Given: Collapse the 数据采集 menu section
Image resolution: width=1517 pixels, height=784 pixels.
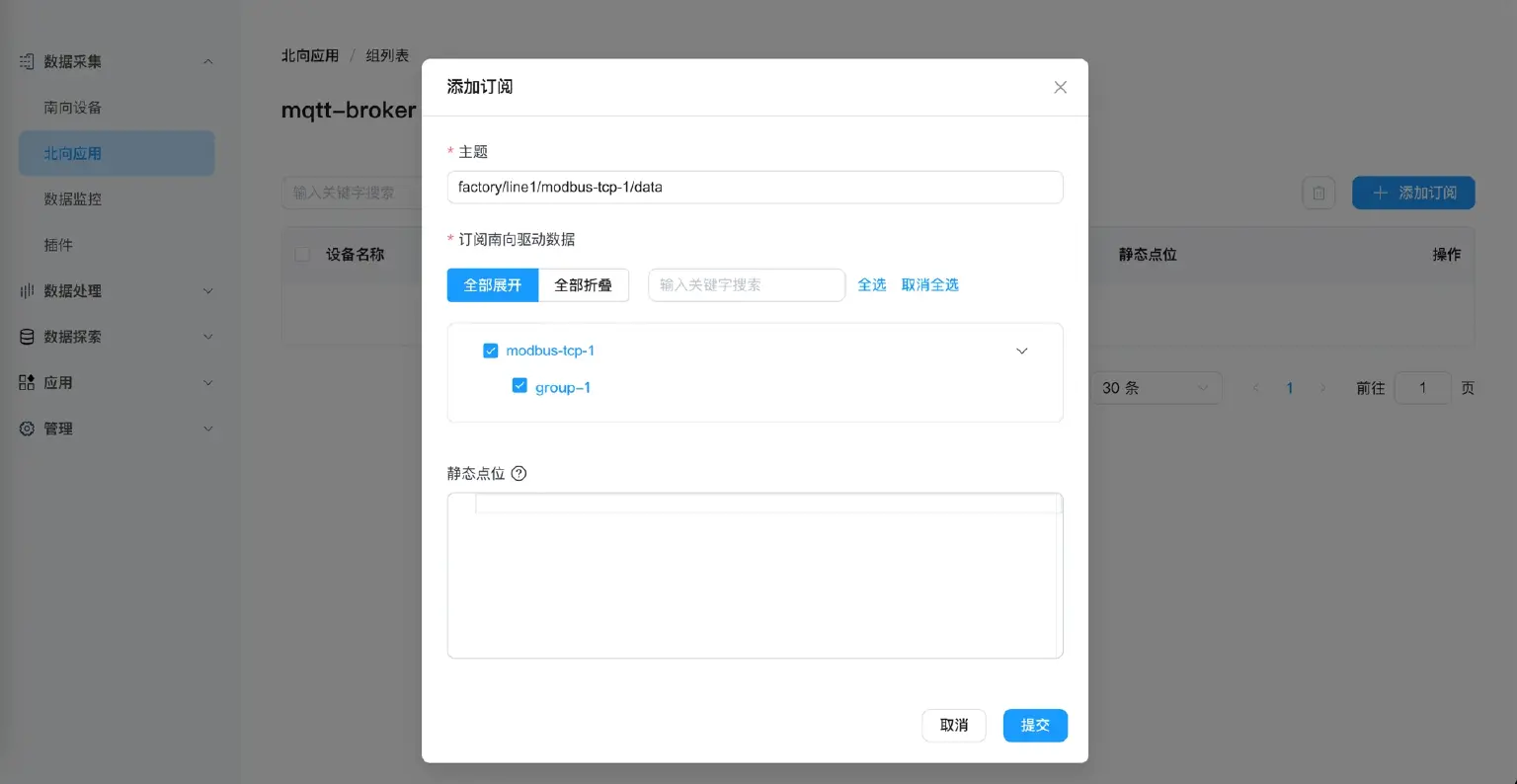Looking at the screenshot, I should coord(207,61).
